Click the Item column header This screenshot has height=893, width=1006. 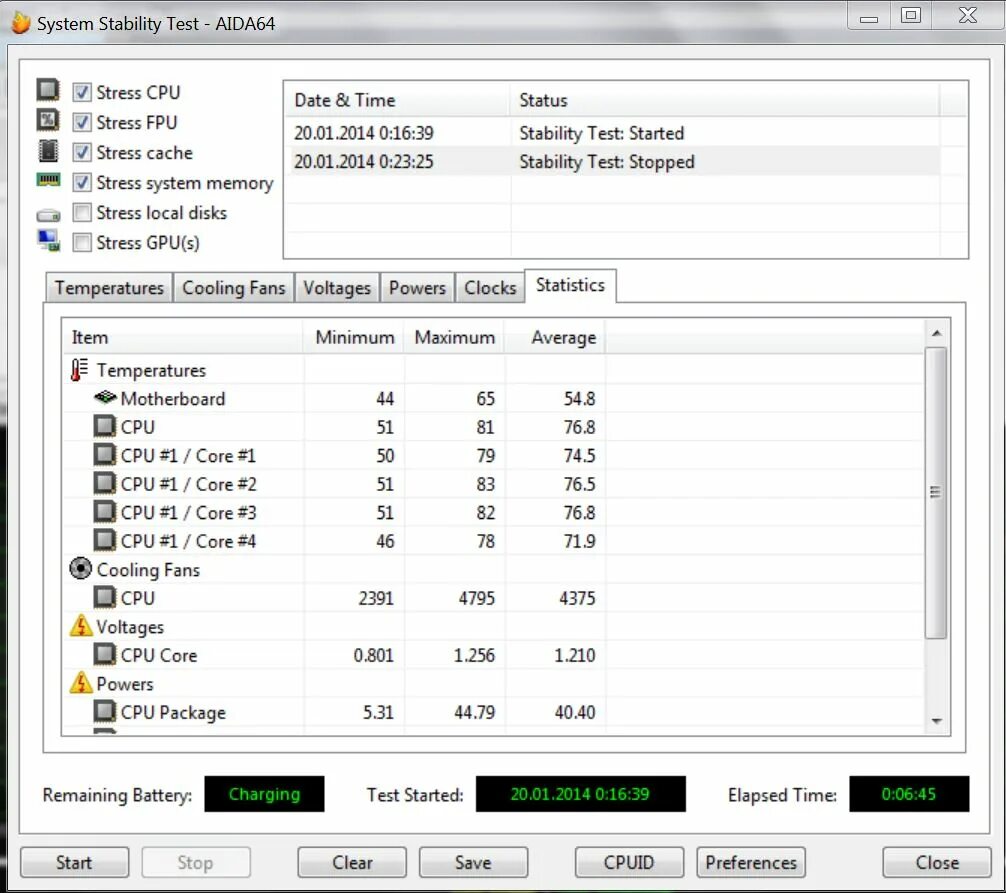[x=183, y=337]
